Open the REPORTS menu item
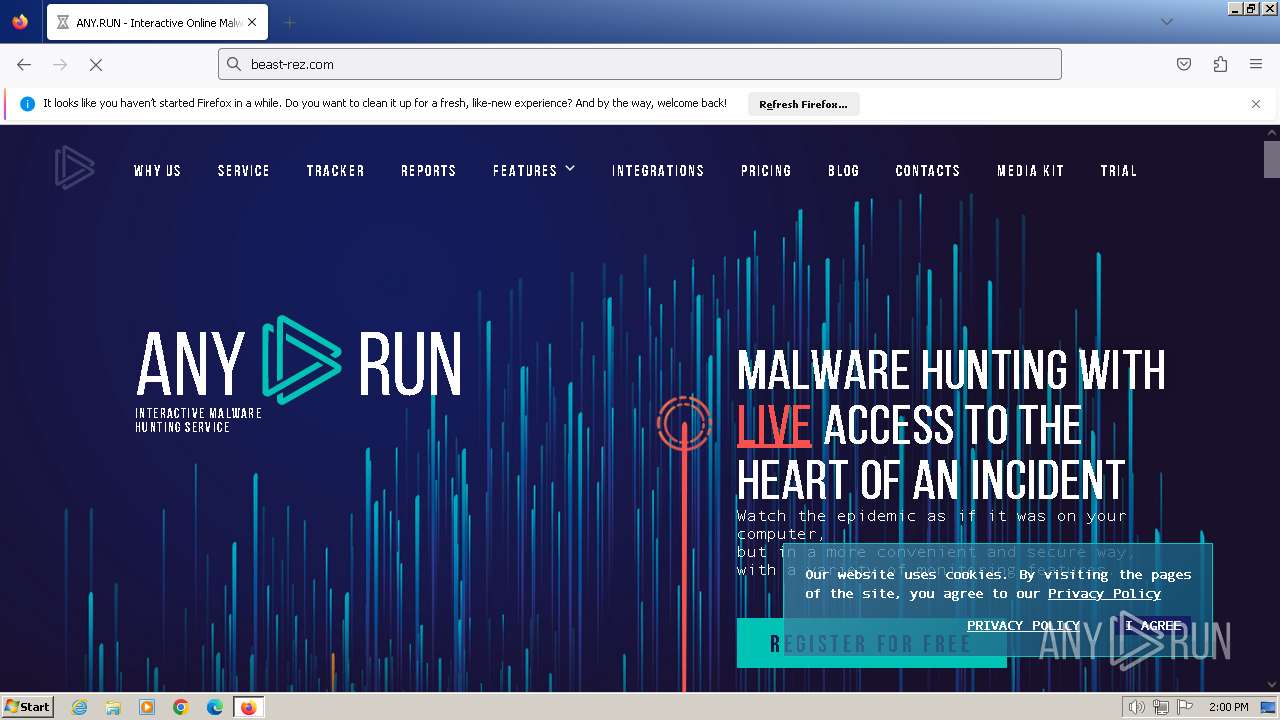1280x720 pixels. pyautogui.click(x=428, y=171)
